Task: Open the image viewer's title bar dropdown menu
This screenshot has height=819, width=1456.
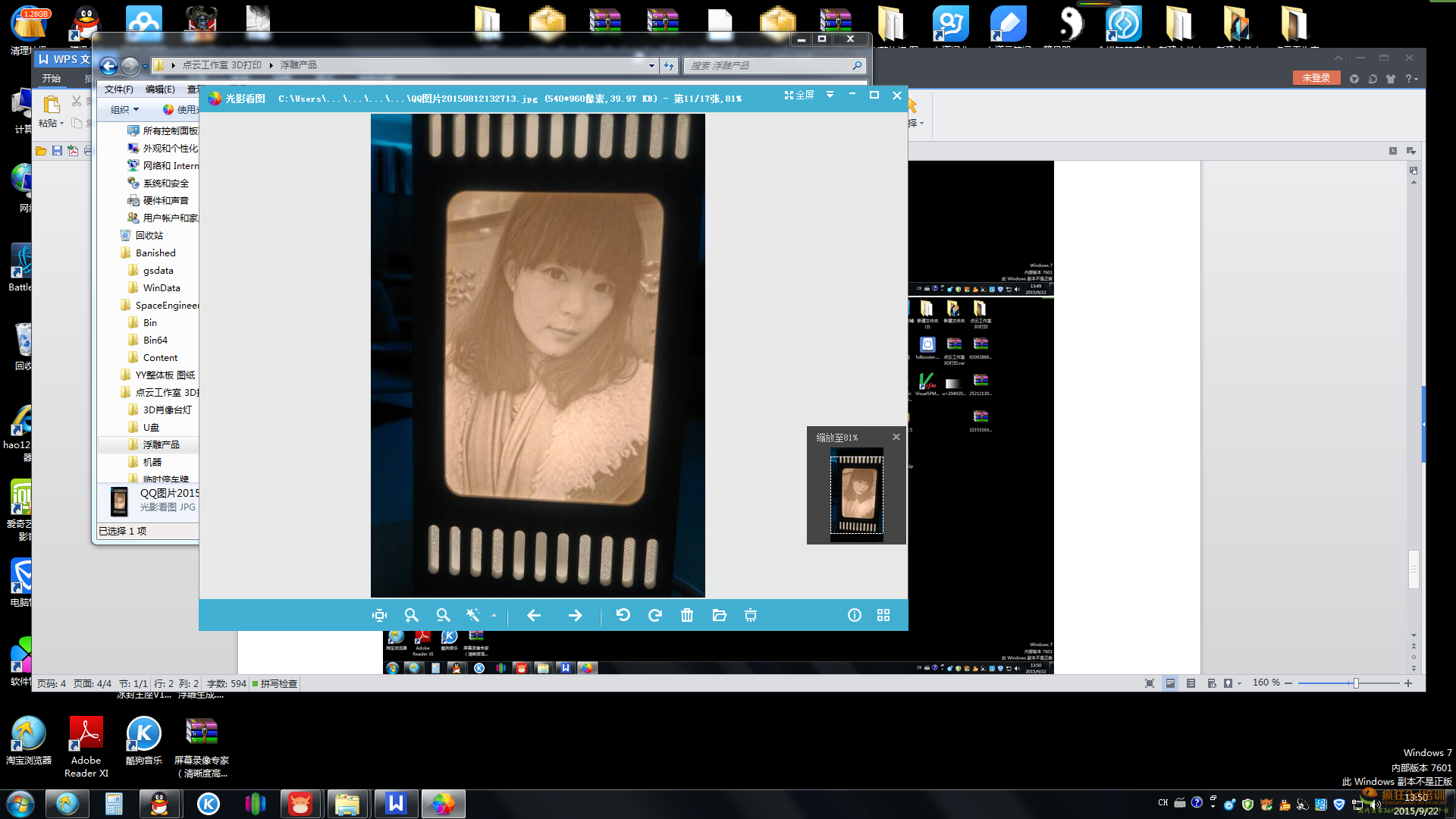Action: point(830,96)
